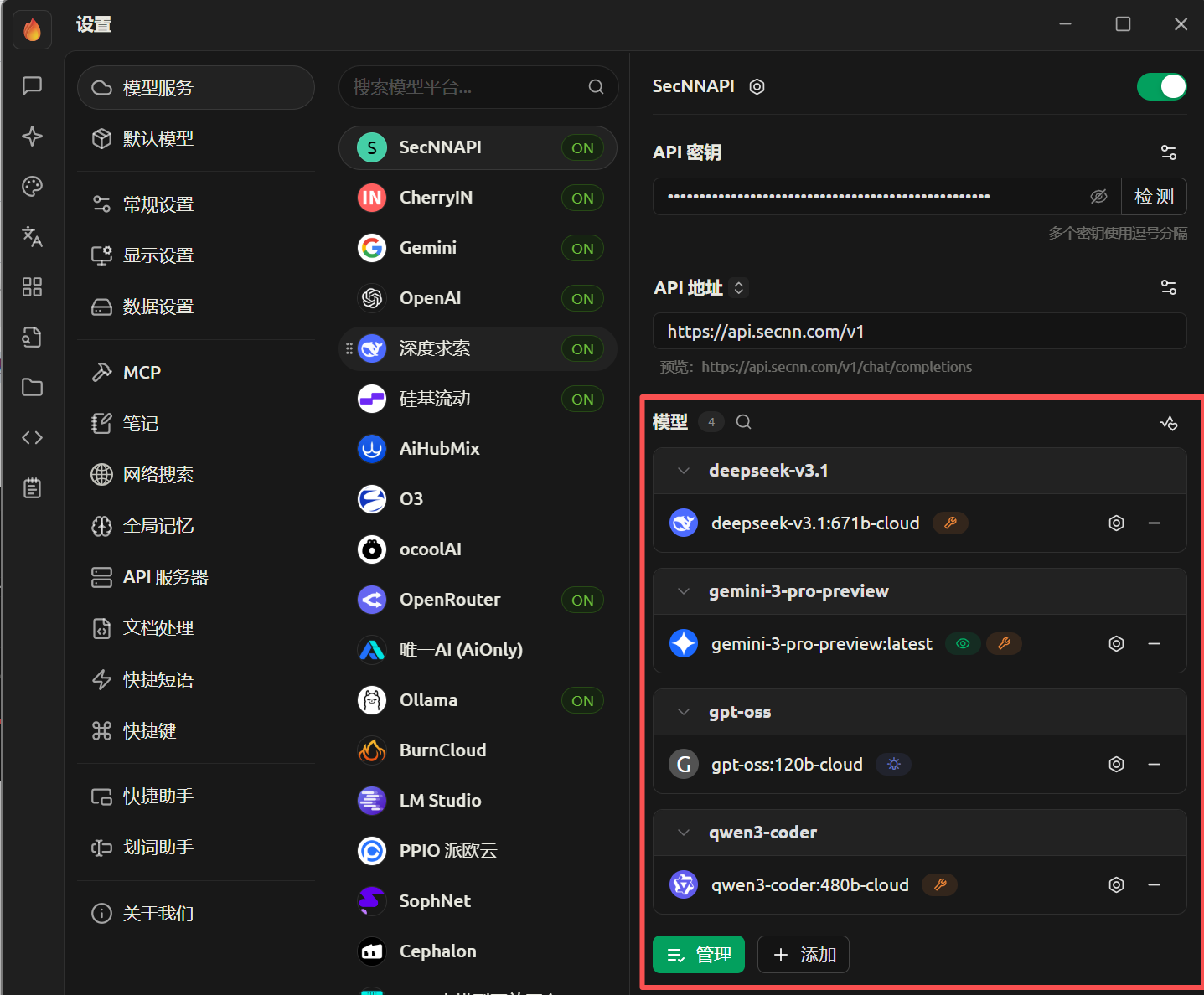The width and height of the screenshot is (1204, 995).
Task: Collapse the gpt-oss model group
Action: (684, 712)
